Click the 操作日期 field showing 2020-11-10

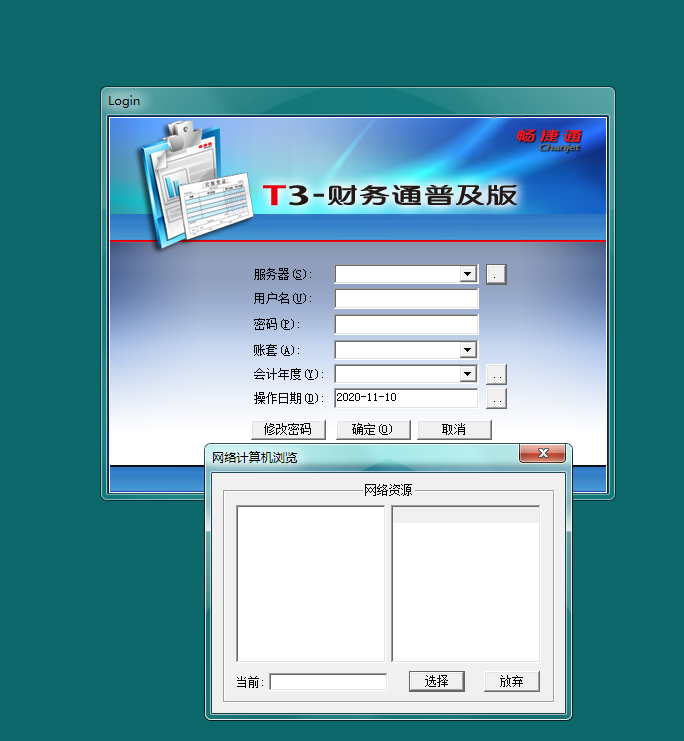406,398
